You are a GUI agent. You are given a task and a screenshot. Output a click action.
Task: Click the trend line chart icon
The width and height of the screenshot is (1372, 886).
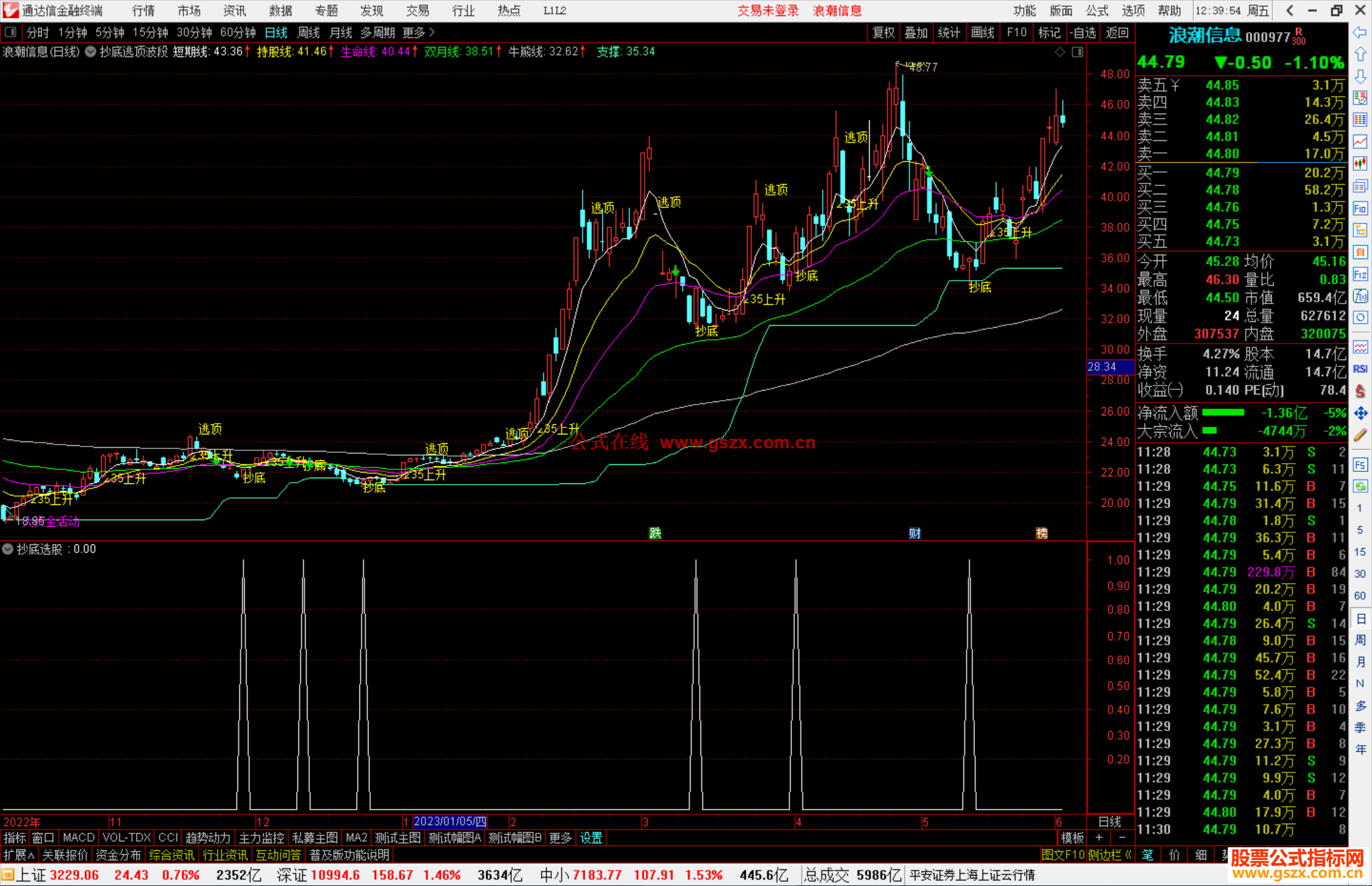click(1360, 142)
